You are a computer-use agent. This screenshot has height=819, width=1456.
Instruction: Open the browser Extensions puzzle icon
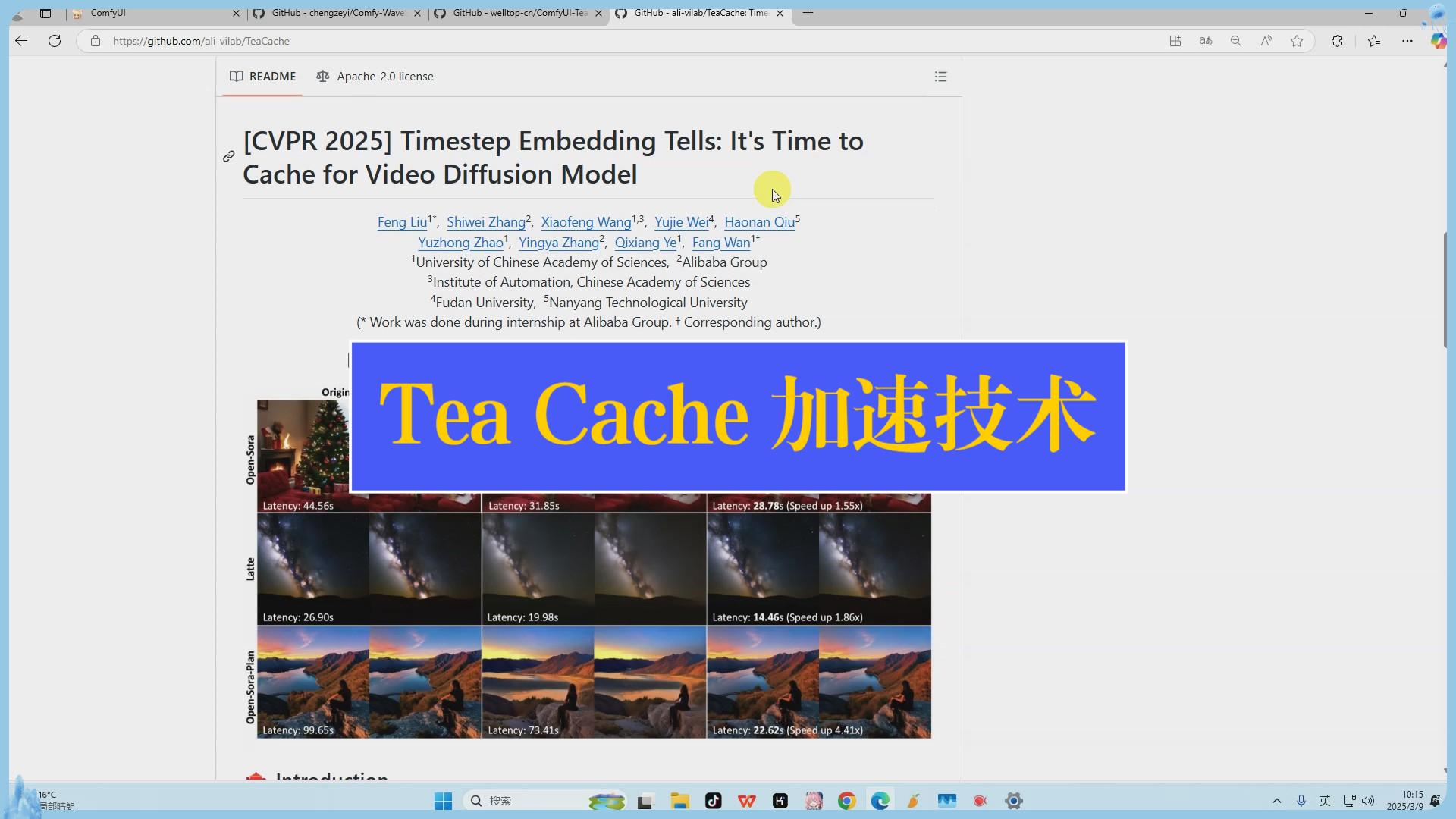click(x=1337, y=41)
